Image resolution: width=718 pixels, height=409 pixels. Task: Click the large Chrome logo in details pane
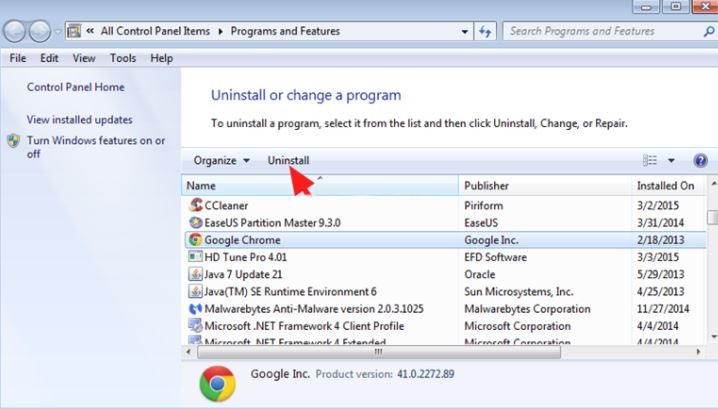point(218,384)
